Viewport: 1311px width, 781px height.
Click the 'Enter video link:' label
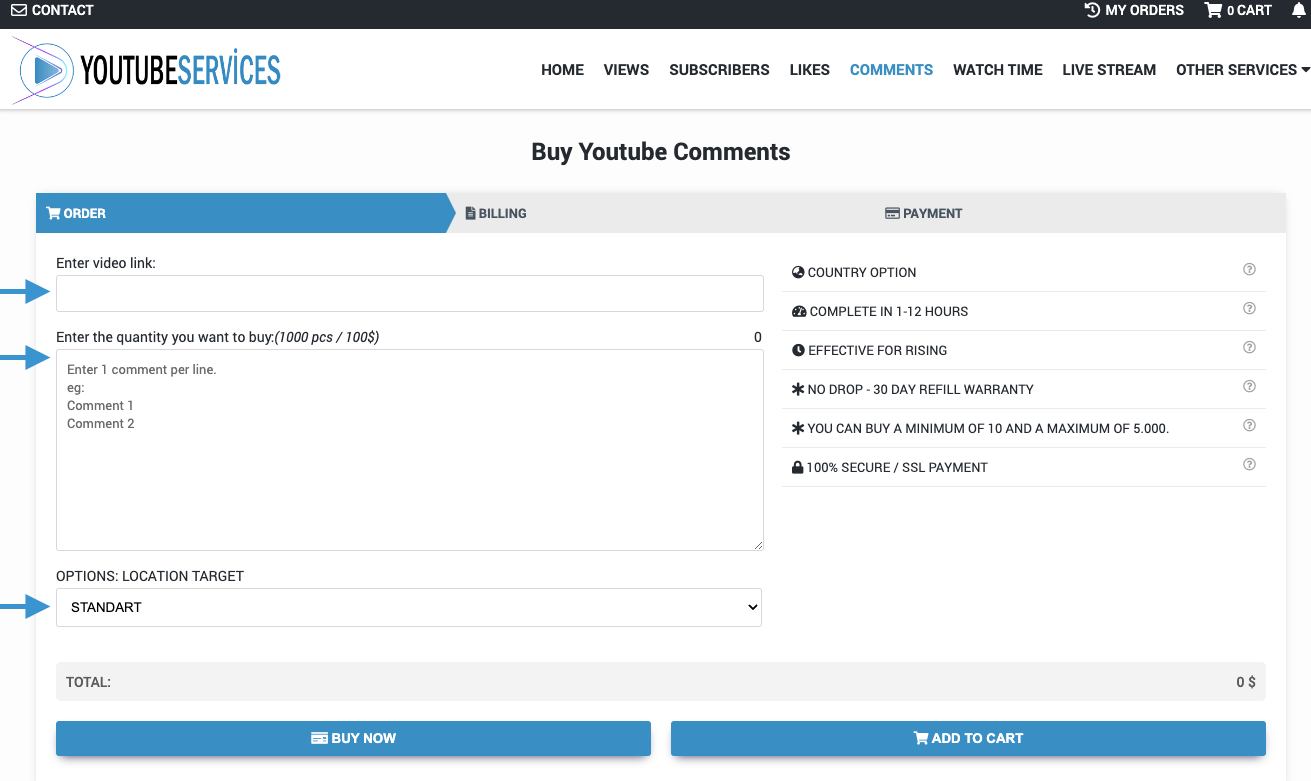point(106,263)
